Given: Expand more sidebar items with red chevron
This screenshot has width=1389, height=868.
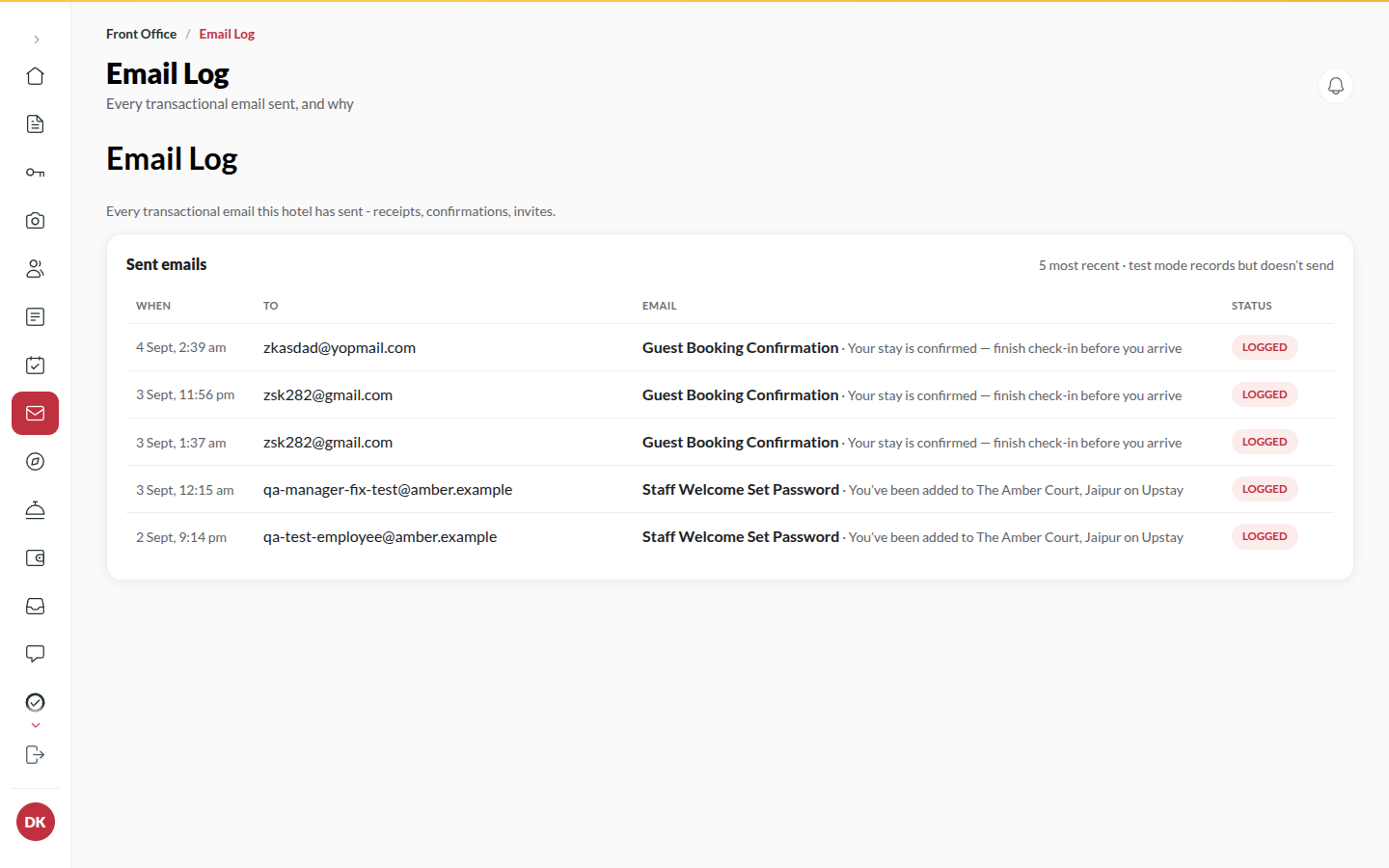Looking at the screenshot, I should pyautogui.click(x=36, y=725).
